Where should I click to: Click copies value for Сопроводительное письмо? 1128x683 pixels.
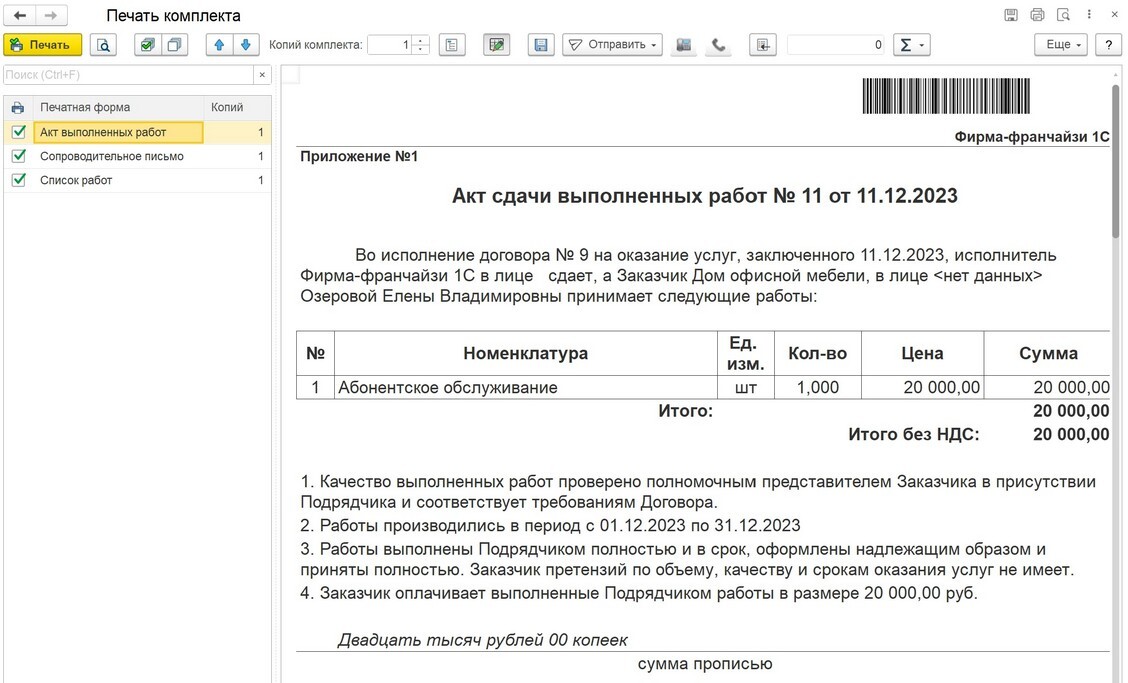pos(237,156)
